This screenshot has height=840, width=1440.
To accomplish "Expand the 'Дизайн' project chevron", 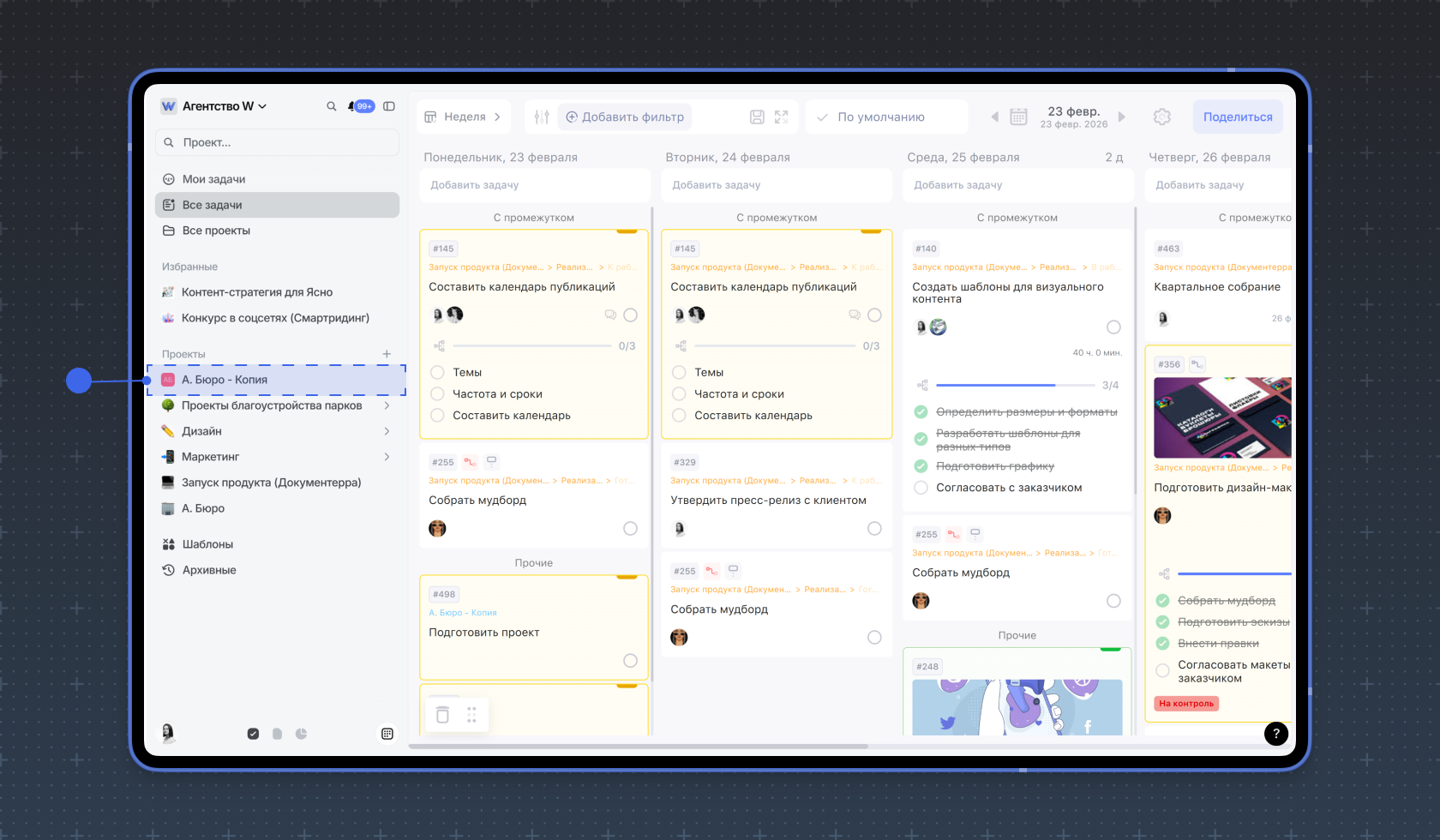I will (x=387, y=431).
